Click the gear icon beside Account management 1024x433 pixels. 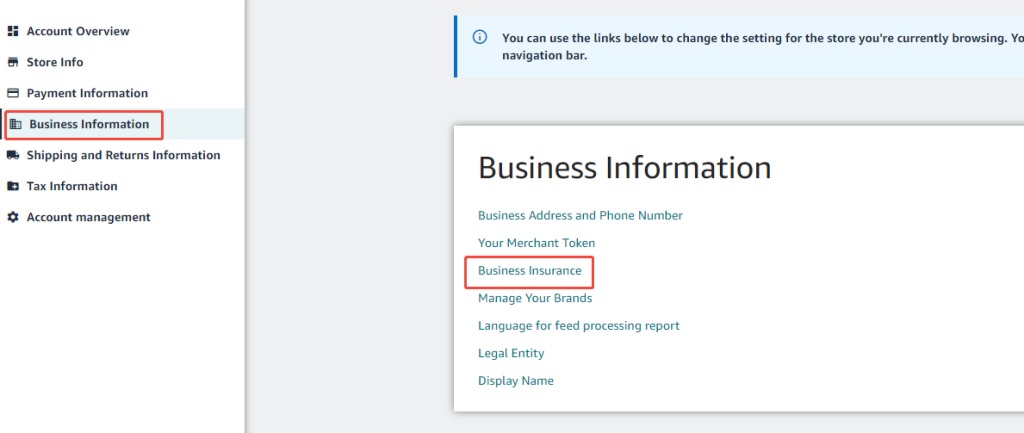coord(13,217)
